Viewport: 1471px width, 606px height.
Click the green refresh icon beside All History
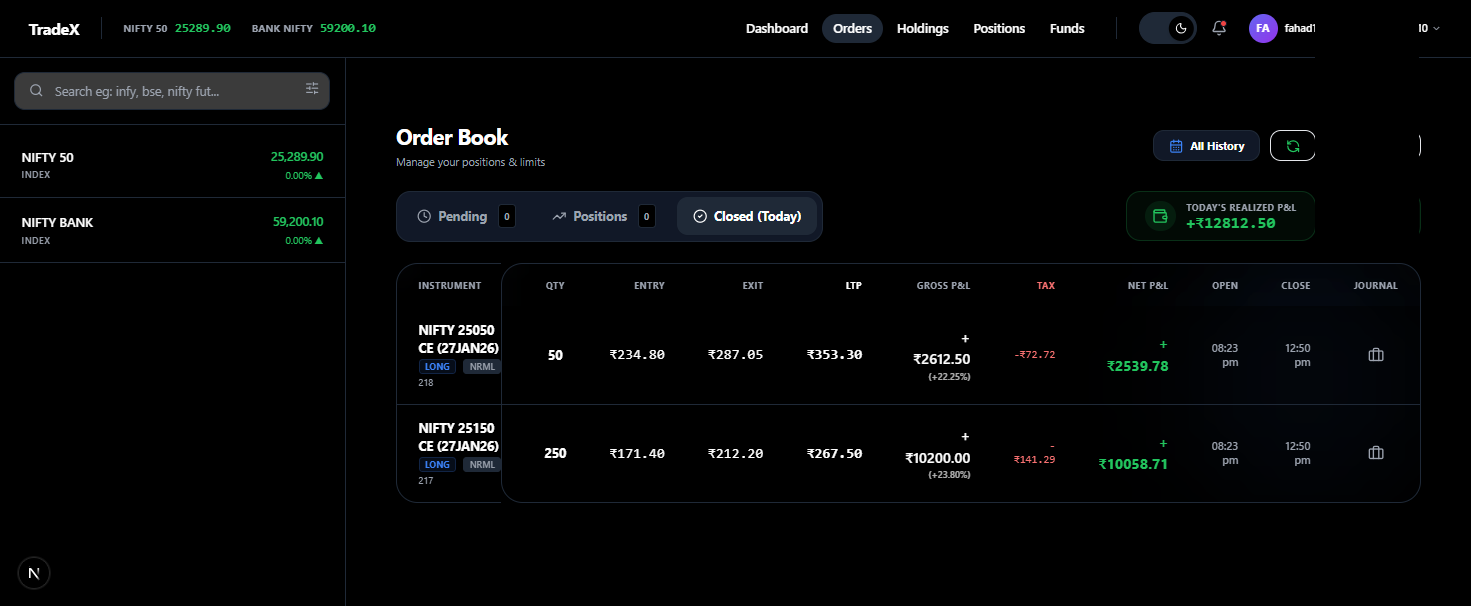[x=1292, y=145]
